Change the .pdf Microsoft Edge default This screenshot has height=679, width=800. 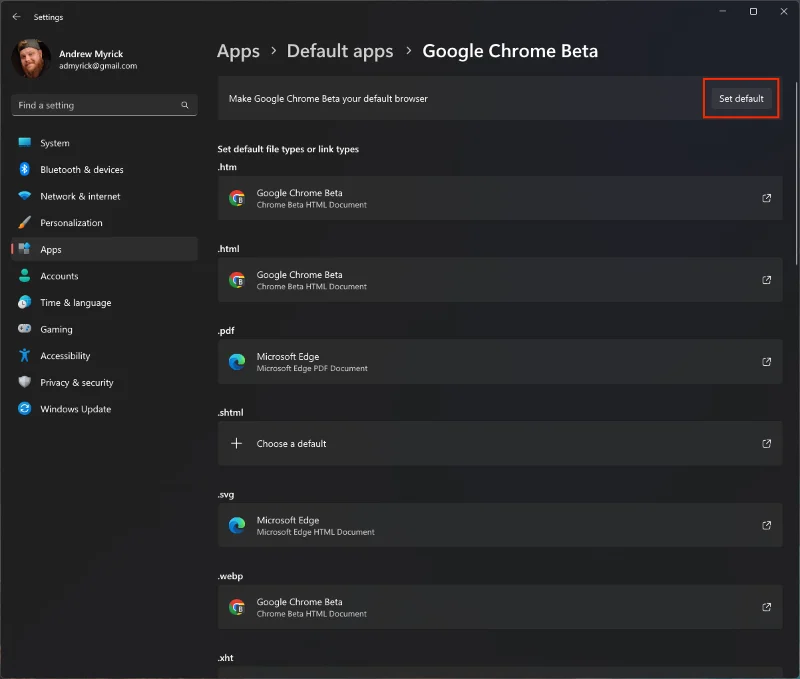[500, 362]
